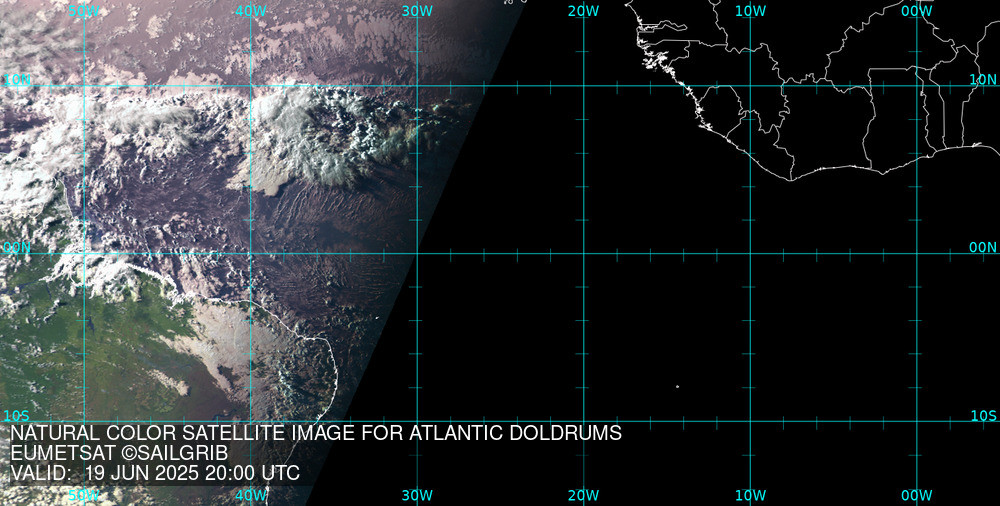1000x506 pixels.
Task: Select the 30W label along the bottom edge
Action: click(418, 495)
